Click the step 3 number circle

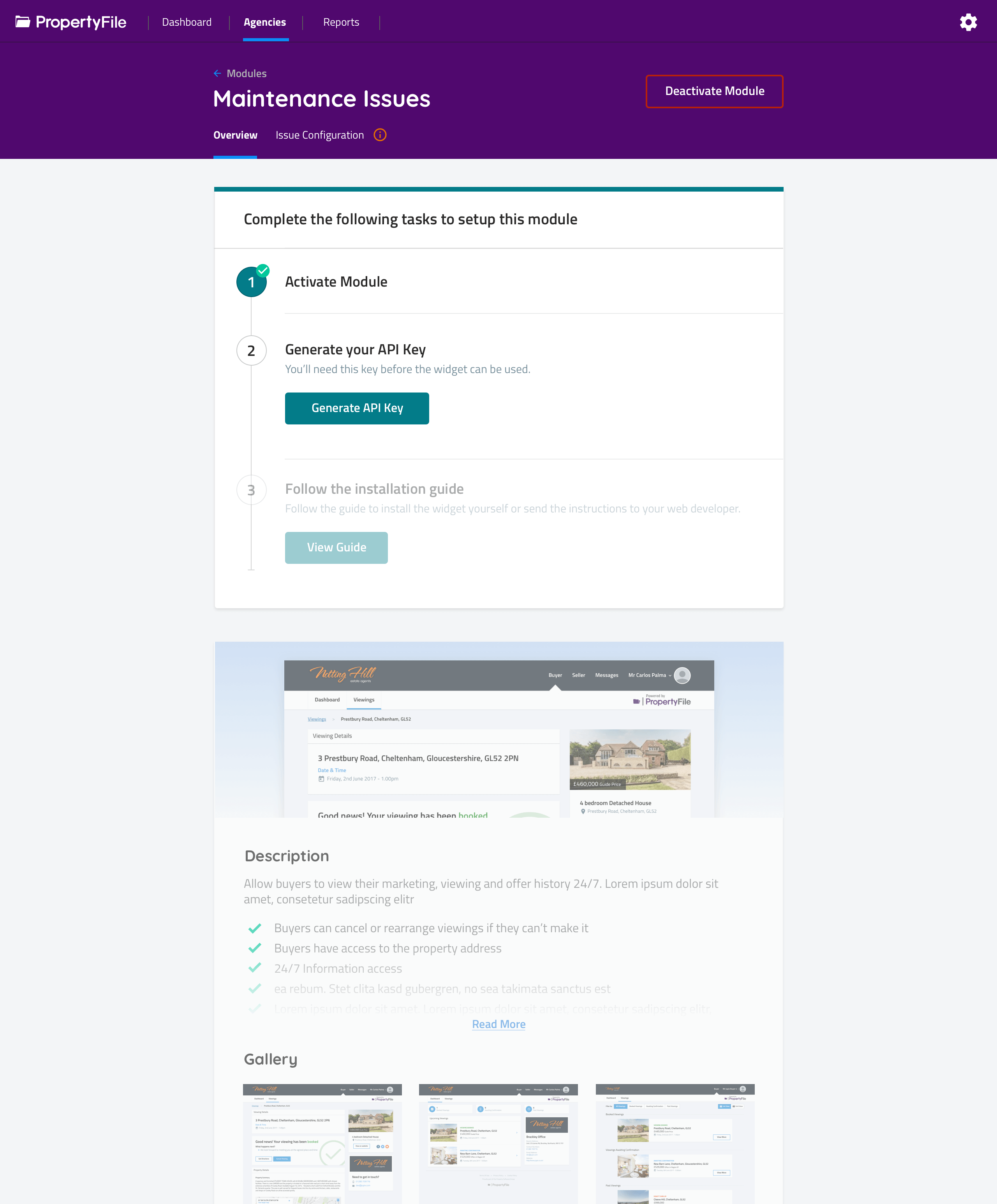click(251, 490)
